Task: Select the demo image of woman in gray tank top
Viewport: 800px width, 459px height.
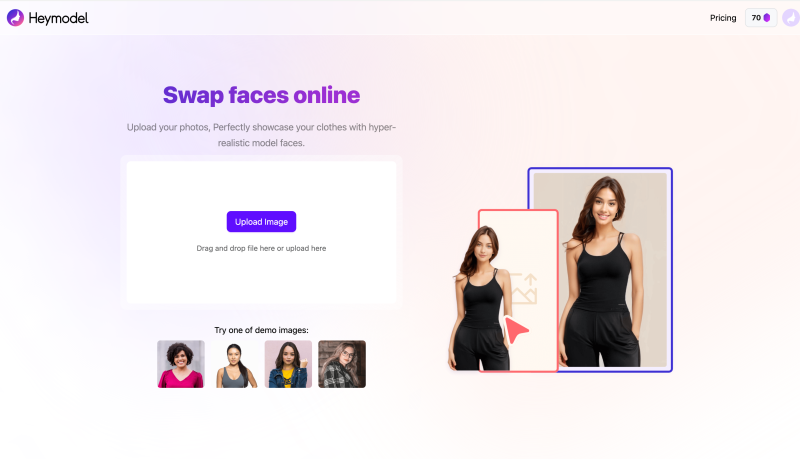Action: click(x=235, y=364)
